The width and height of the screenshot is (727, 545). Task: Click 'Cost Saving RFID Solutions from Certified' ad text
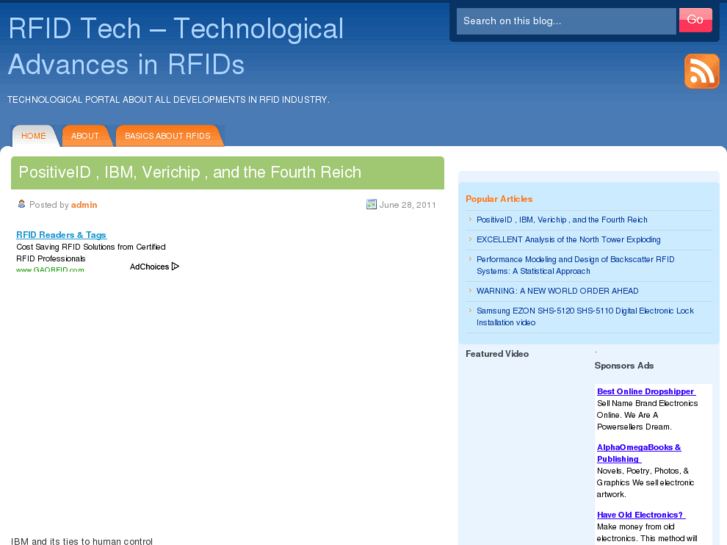[x=91, y=247]
